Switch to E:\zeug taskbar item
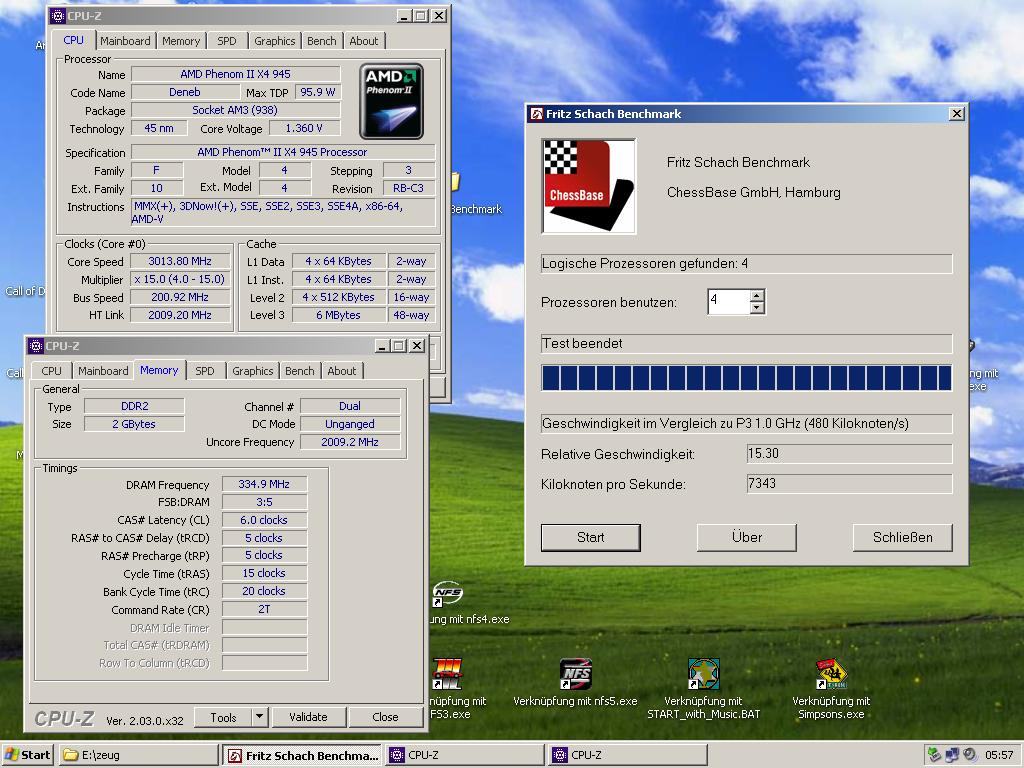 point(138,755)
